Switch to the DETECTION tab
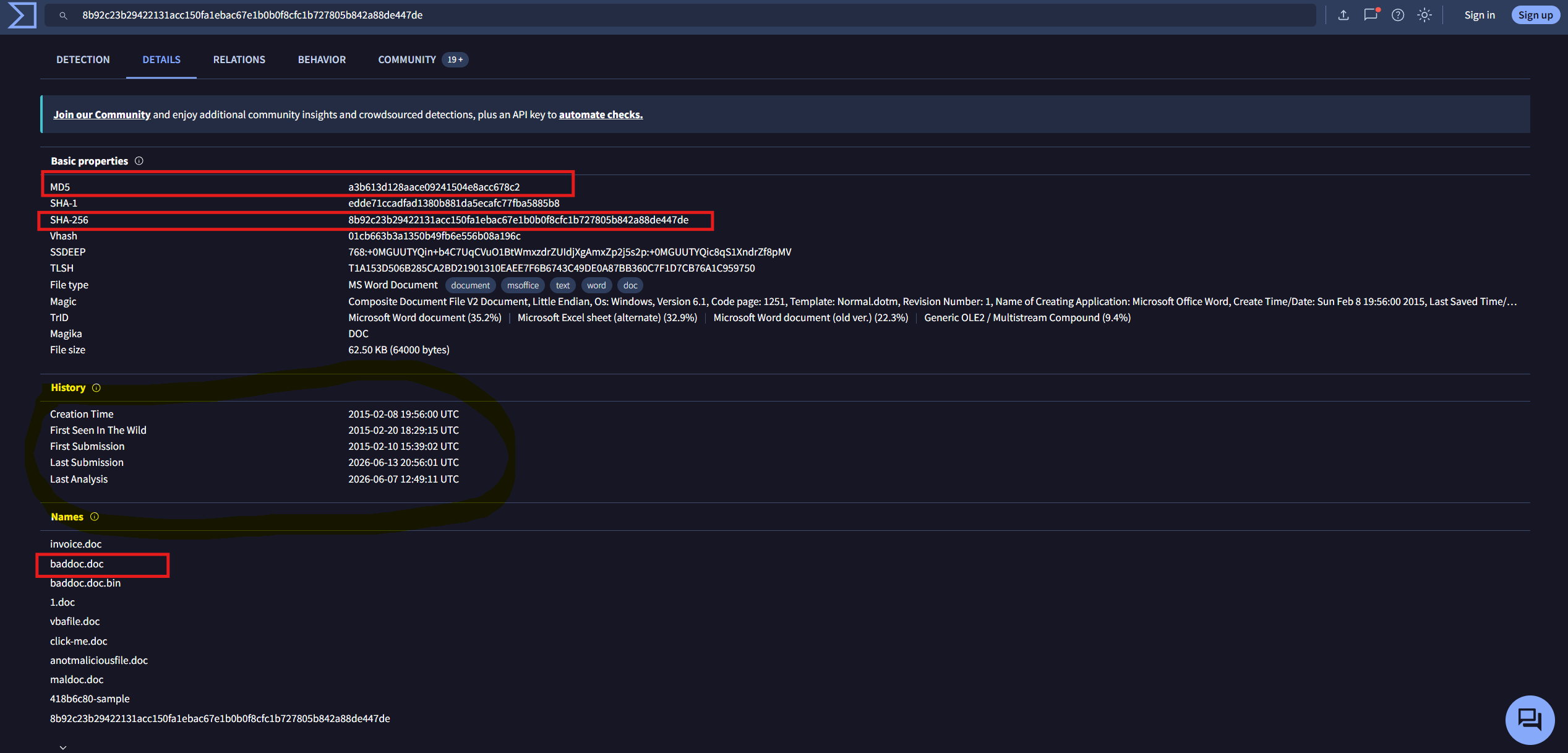This screenshot has height=753, width=1568. [83, 59]
